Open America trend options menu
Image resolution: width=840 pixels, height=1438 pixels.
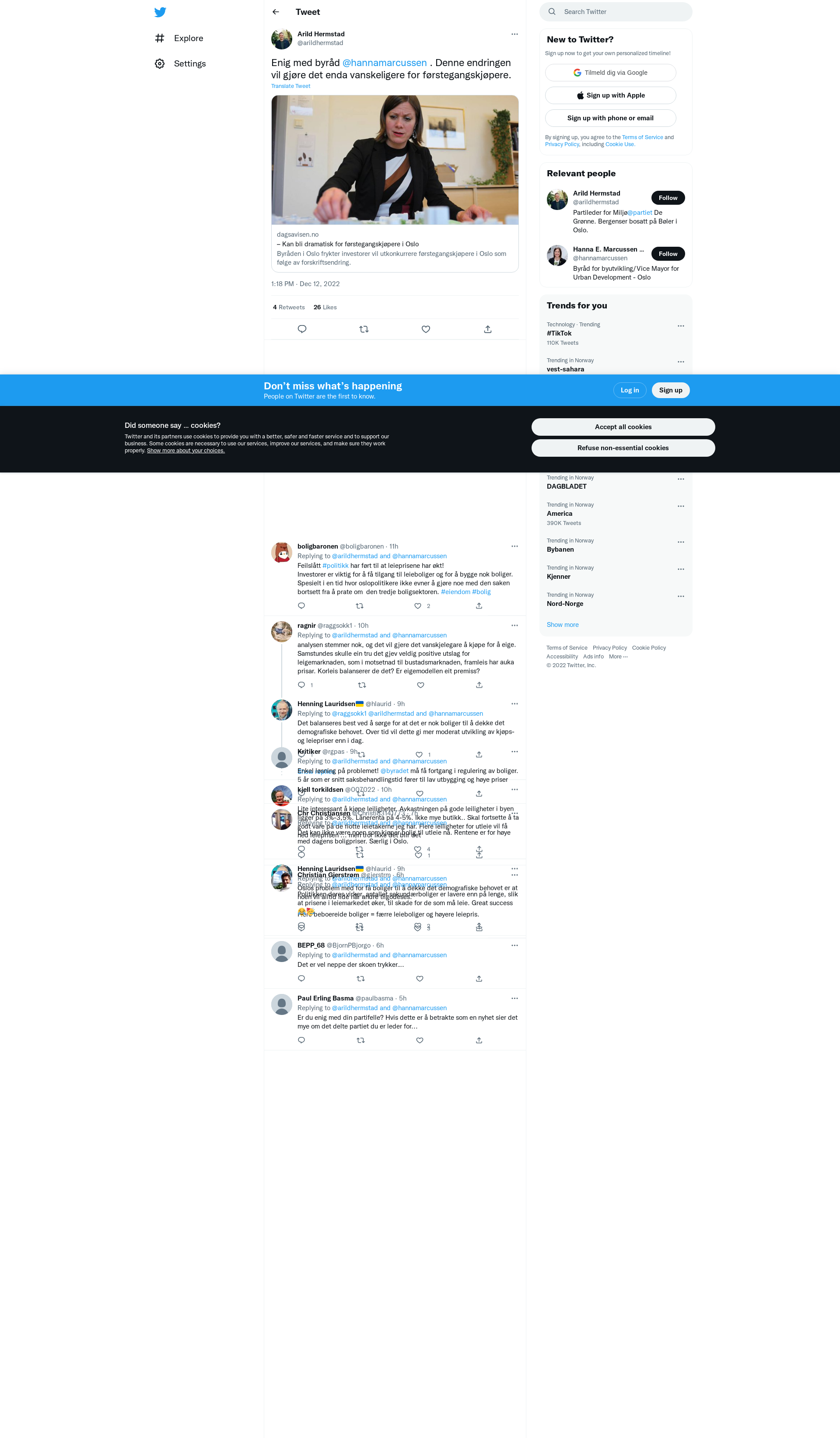point(681,506)
